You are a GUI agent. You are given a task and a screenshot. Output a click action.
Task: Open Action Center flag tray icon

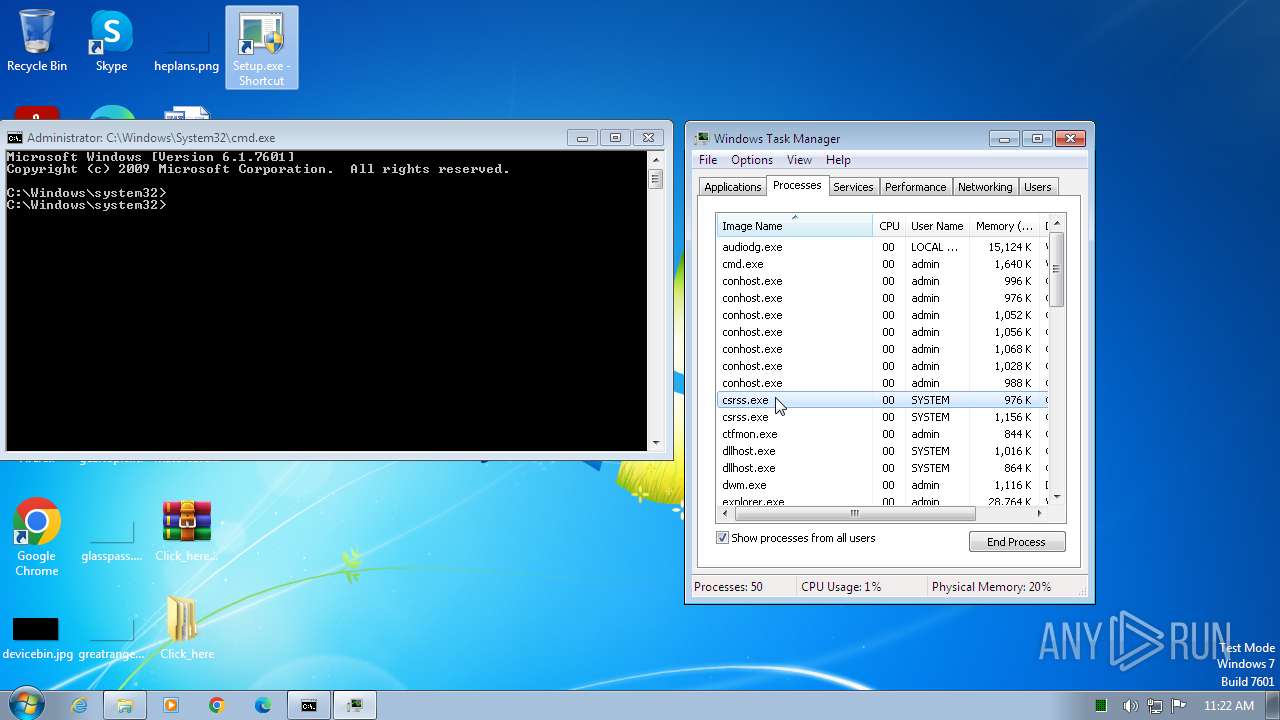click(x=1178, y=705)
